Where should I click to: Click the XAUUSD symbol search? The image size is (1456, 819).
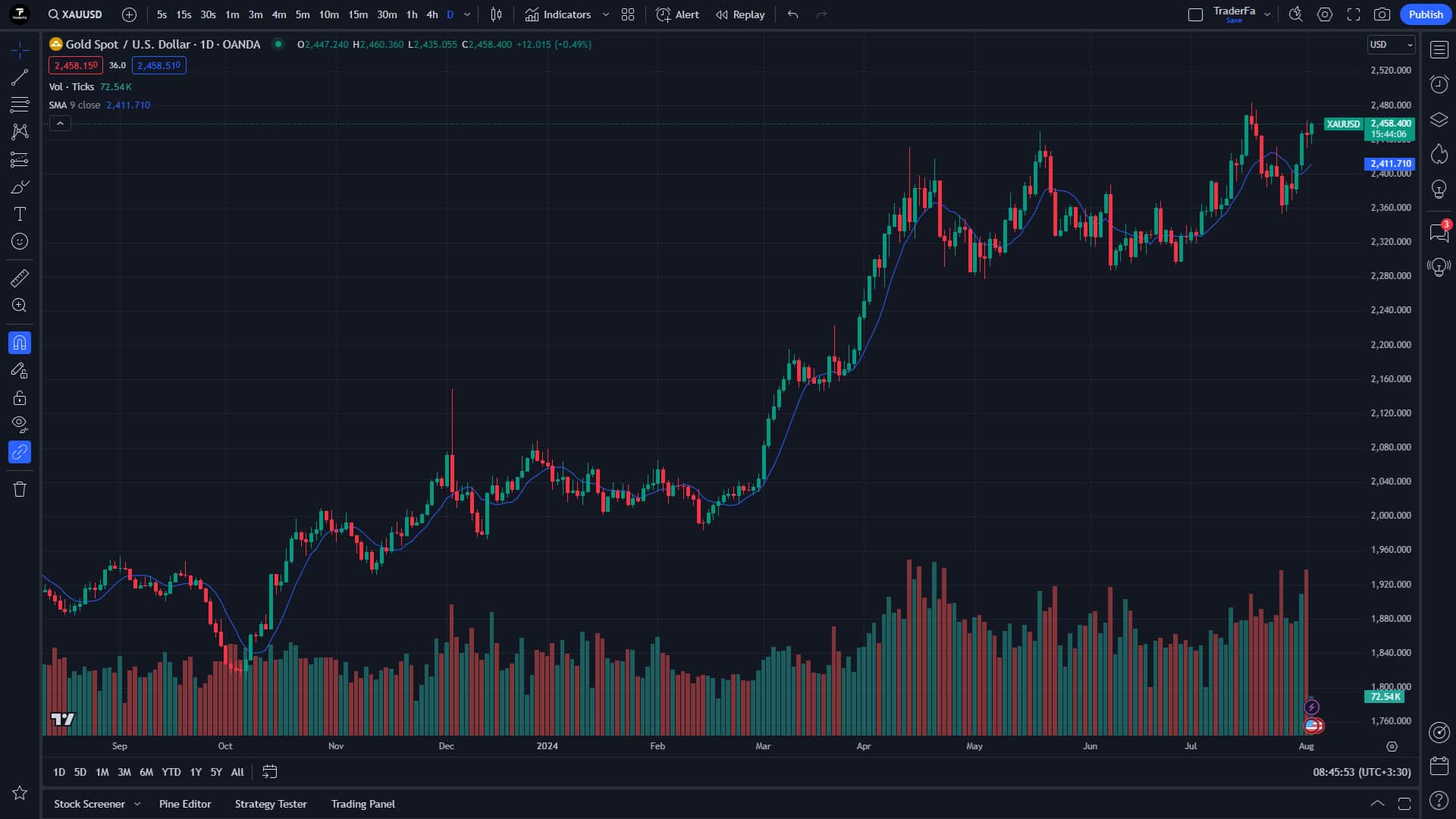point(75,14)
